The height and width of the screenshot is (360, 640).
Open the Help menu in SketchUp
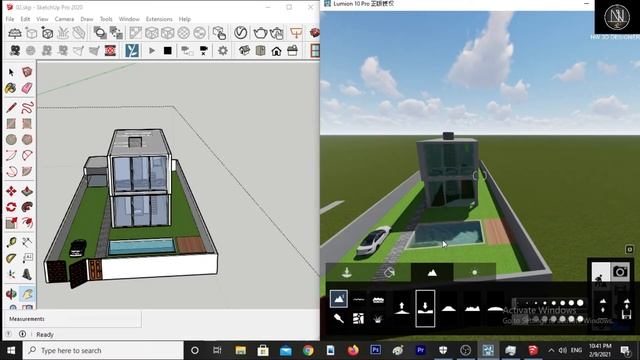(184, 19)
